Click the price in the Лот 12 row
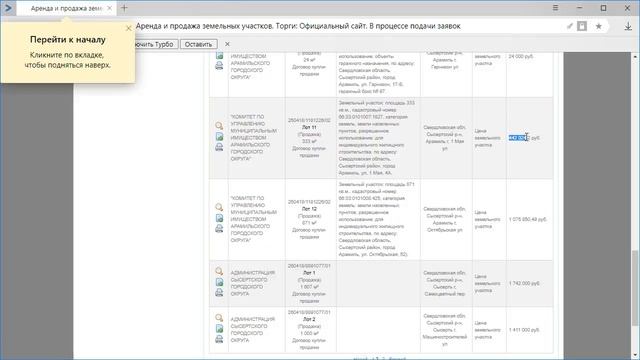640x360 pixels. (x=527, y=220)
